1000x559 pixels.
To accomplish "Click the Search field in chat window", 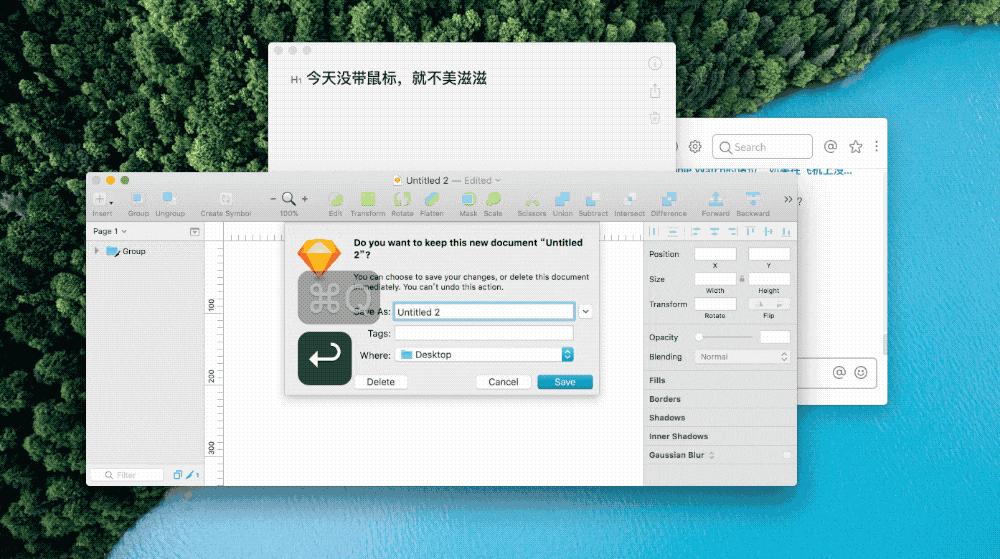I will tap(762, 147).
